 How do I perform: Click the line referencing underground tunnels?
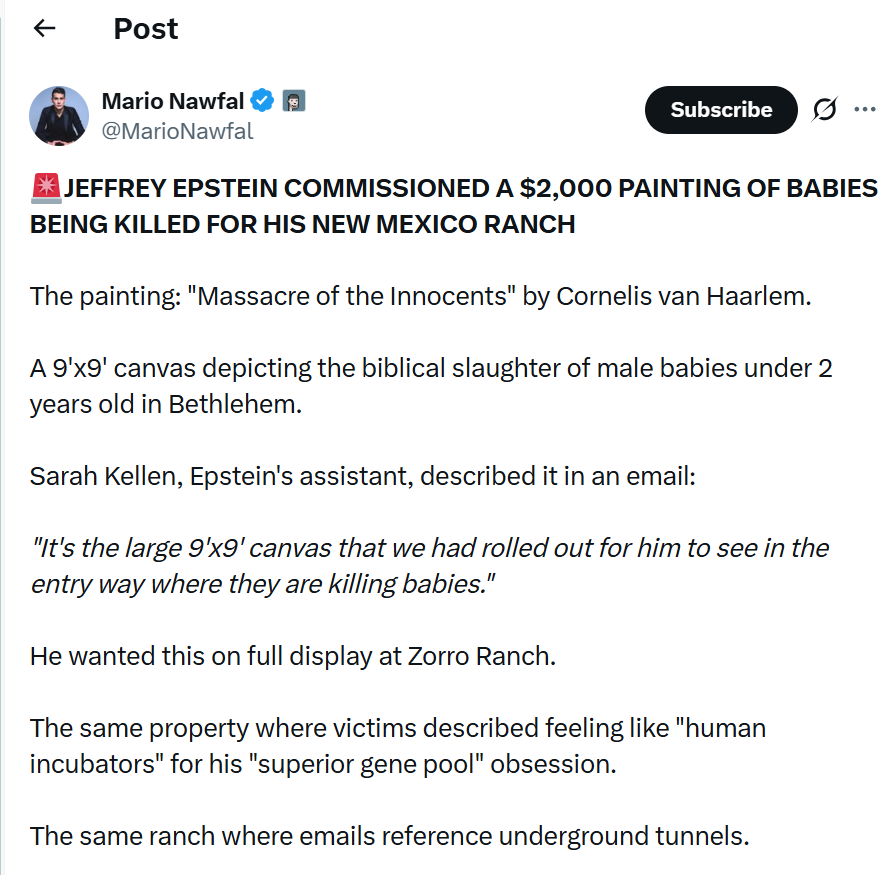(389, 835)
